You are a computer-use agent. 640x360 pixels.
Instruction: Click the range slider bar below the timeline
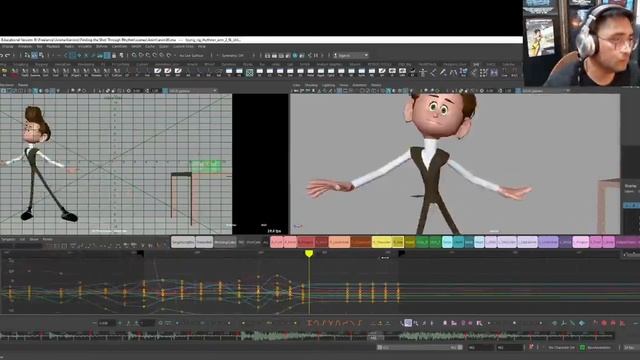(420, 347)
